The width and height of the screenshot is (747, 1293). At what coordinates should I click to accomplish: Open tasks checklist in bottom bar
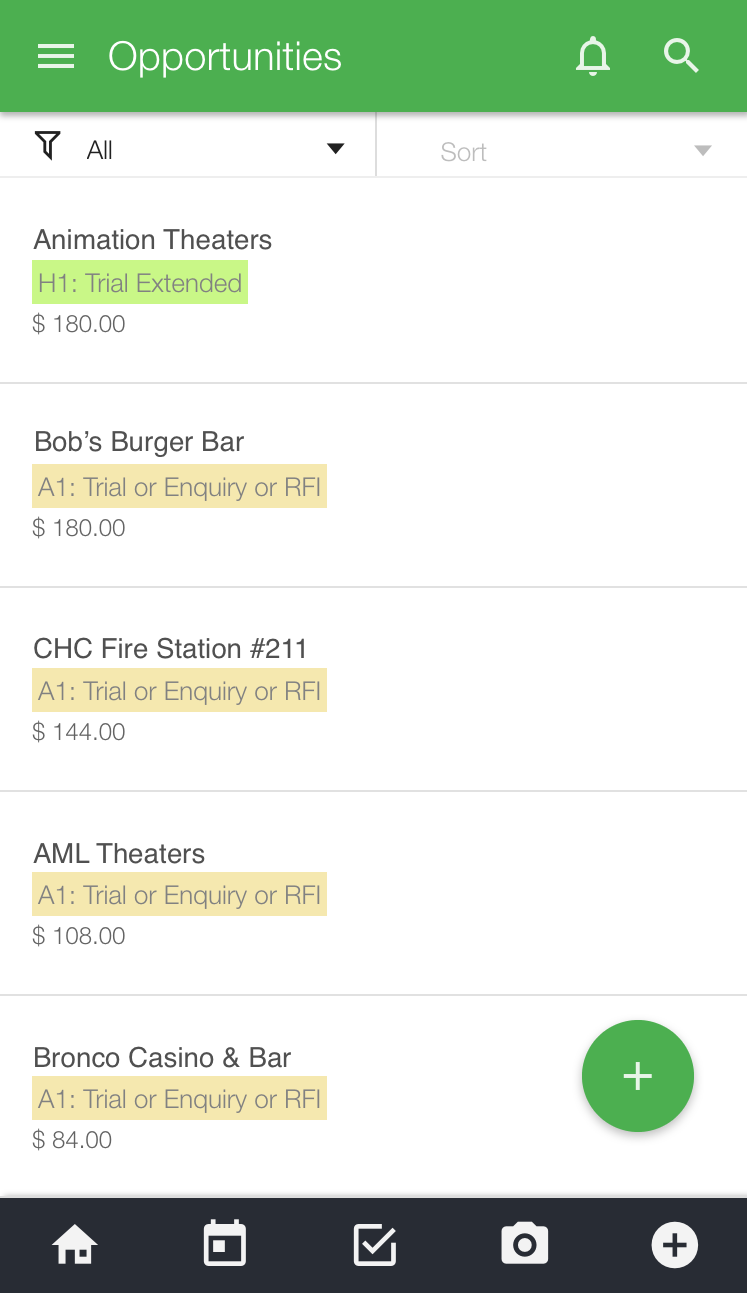[375, 1245]
